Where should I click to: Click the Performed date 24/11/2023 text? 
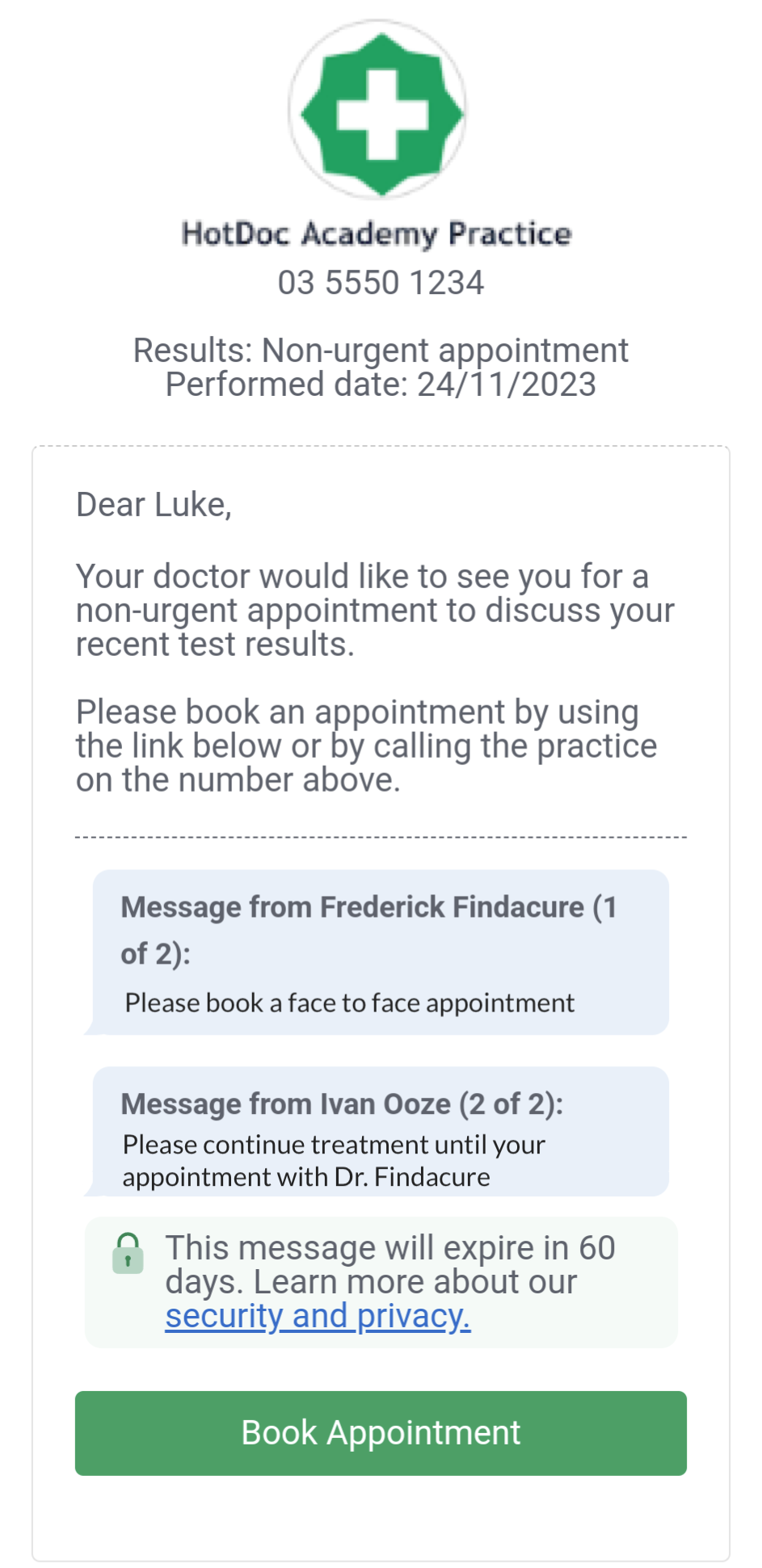[x=381, y=385]
